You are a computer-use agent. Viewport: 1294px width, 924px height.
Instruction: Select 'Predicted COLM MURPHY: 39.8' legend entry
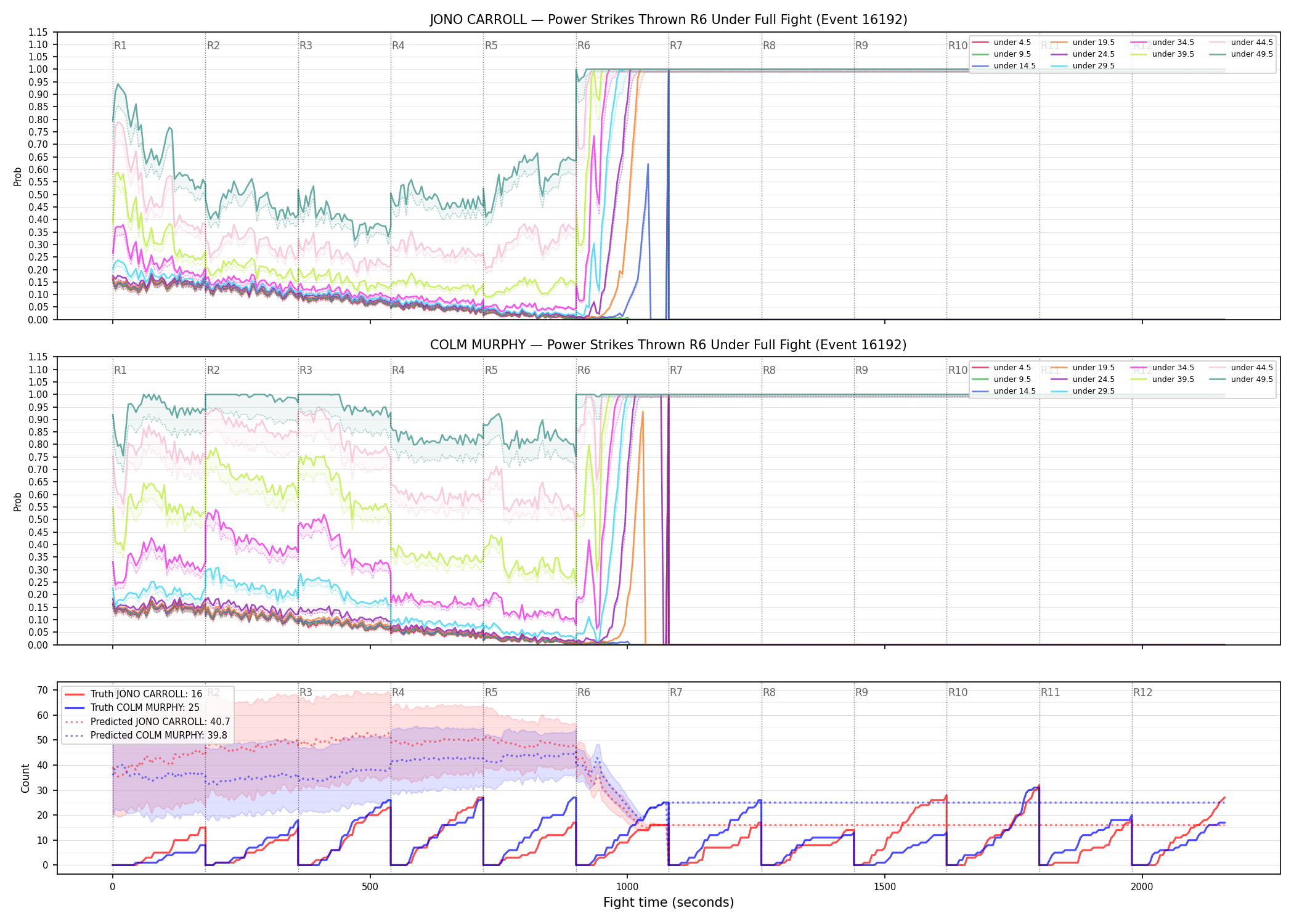pyautogui.click(x=147, y=736)
